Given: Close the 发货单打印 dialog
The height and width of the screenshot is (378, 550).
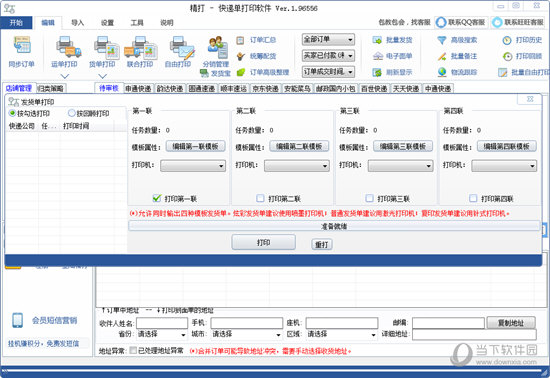Looking at the screenshot, I should click(x=530, y=99).
